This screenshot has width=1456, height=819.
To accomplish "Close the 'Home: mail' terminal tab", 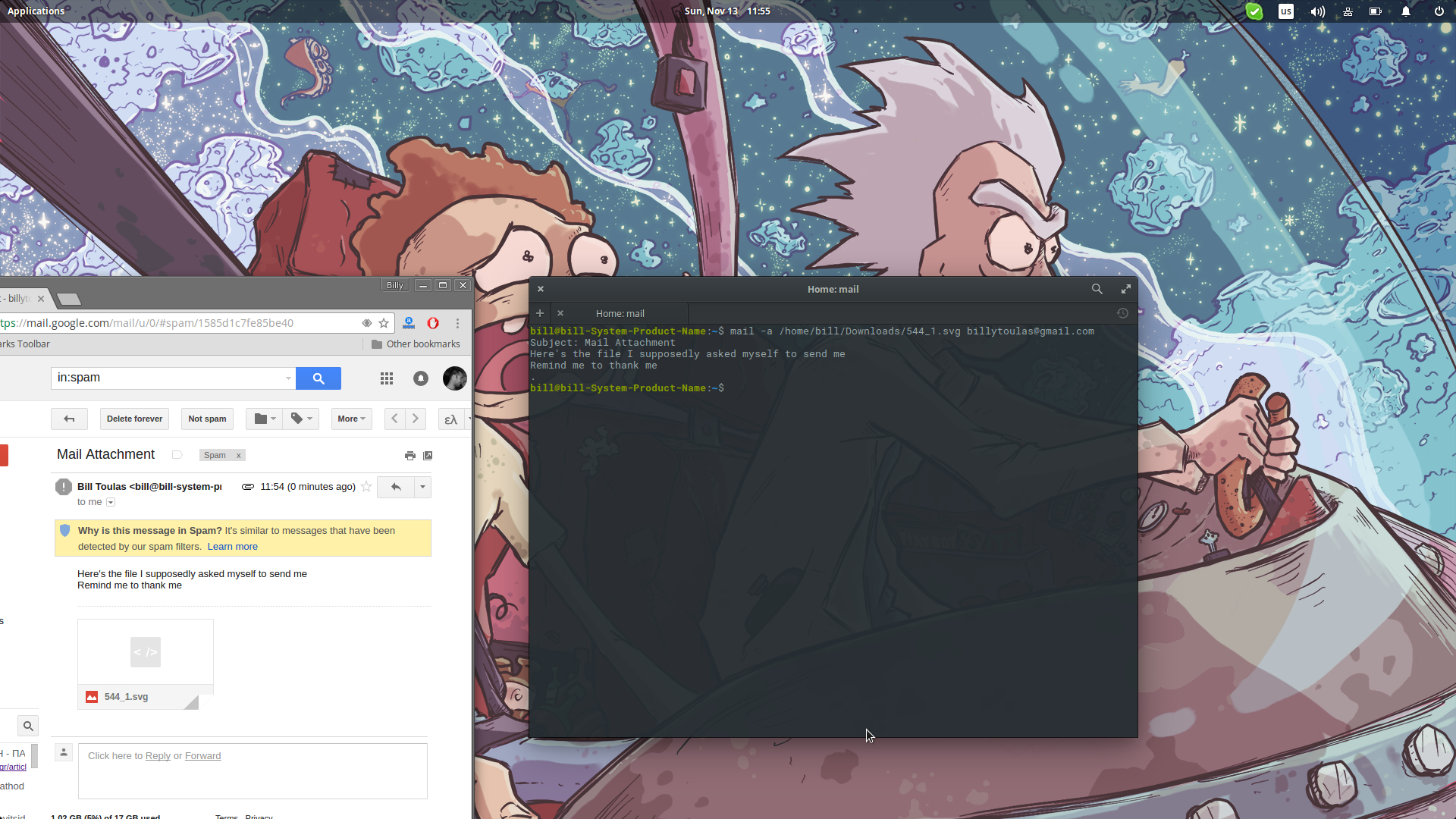I will pyautogui.click(x=560, y=313).
